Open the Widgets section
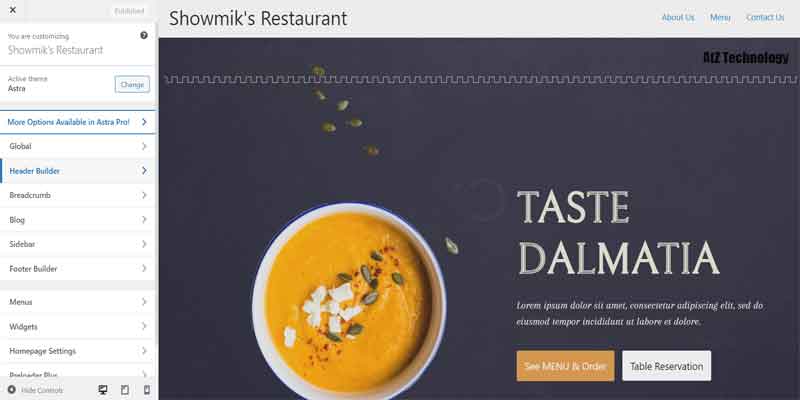The height and width of the screenshot is (400, 800). (x=78, y=327)
